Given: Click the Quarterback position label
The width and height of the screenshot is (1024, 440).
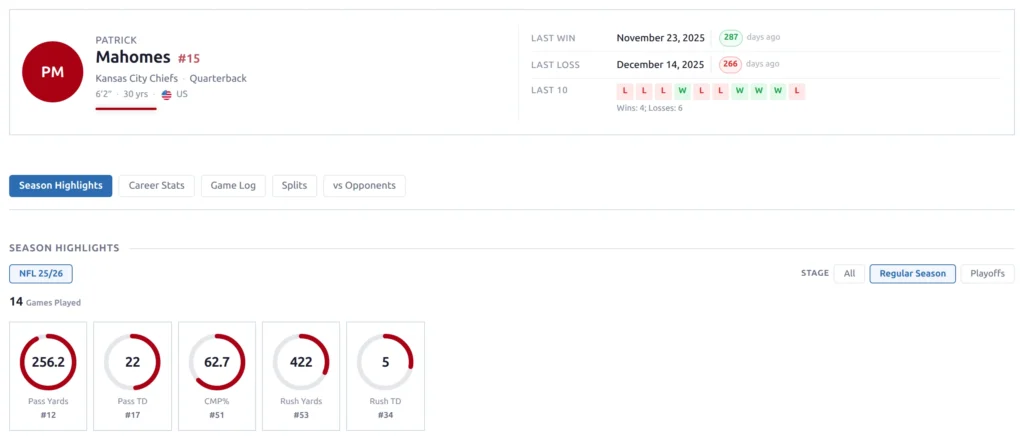Looking at the screenshot, I should [x=218, y=78].
